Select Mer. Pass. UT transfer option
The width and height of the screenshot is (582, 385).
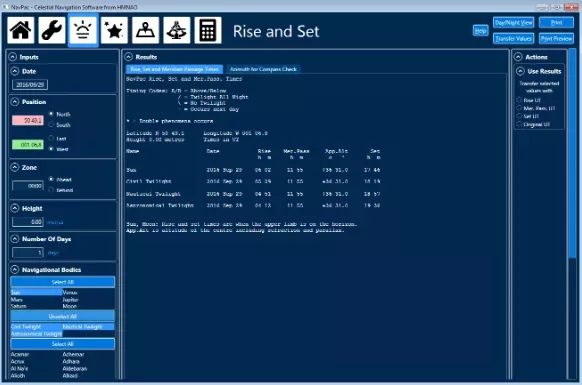[519, 108]
